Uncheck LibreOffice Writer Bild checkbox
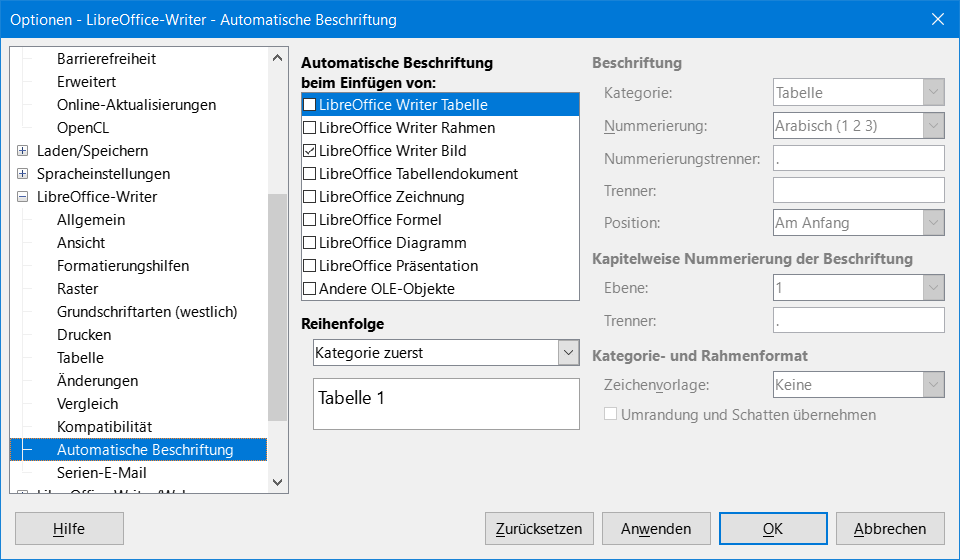The height and width of the screenshot is (560, 960). pyautogui.click(x=310, y=151)
